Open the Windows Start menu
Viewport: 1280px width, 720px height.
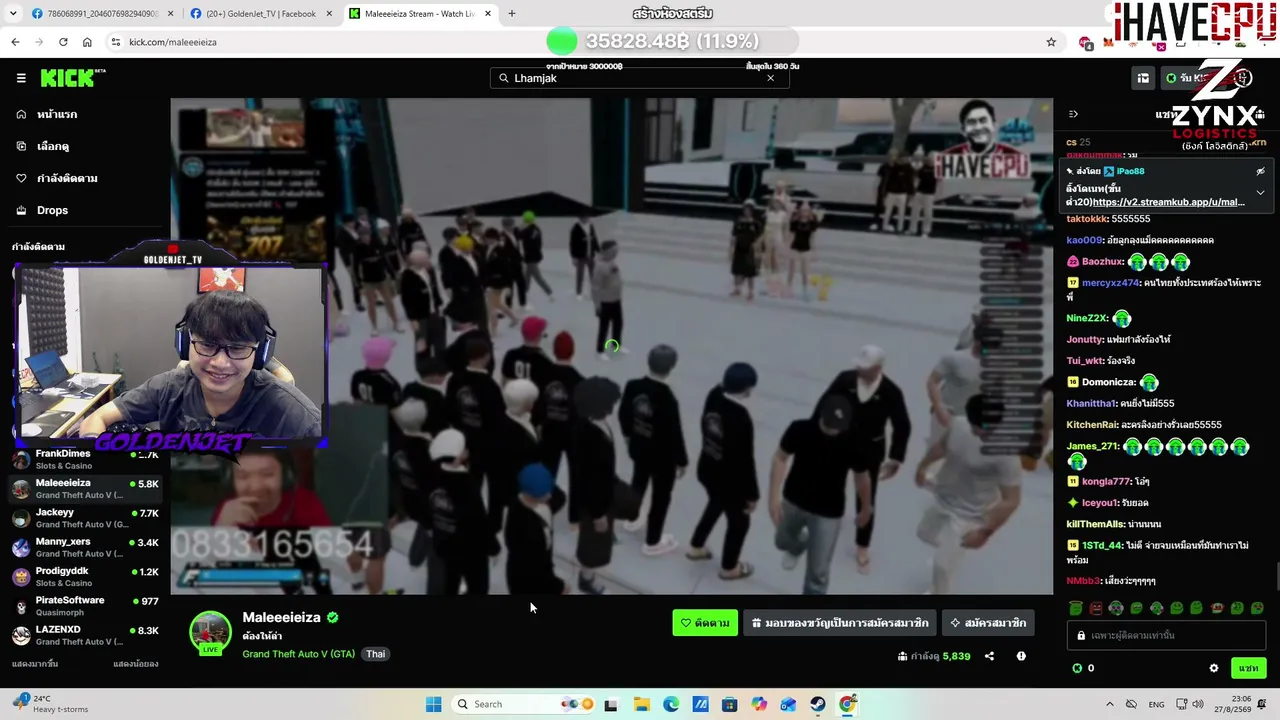pyautogui.click(x=433, y=704)
